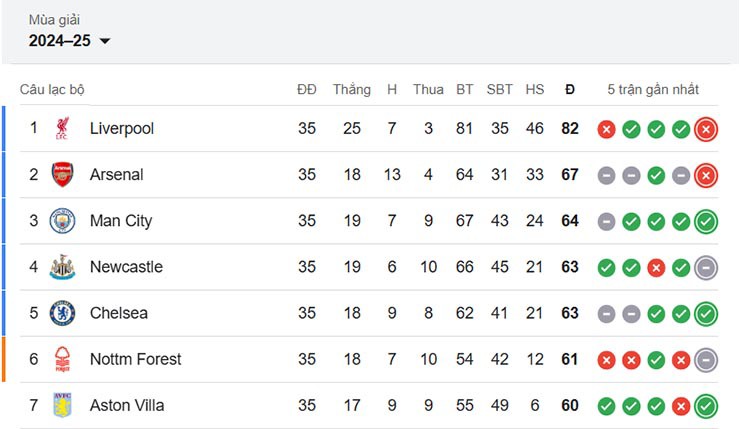Click the Liverpool club crest

tap(62, 129)
